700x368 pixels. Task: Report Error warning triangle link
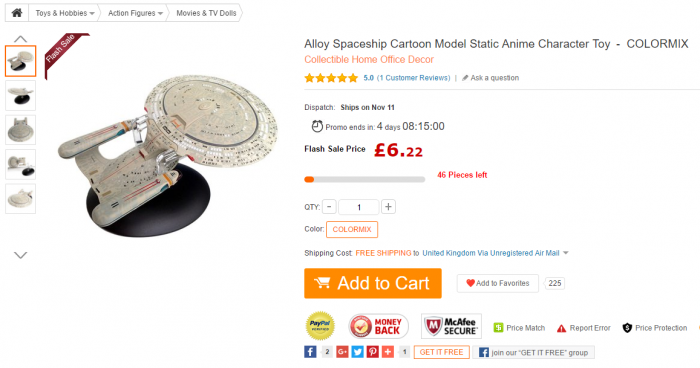coord(583,328)
